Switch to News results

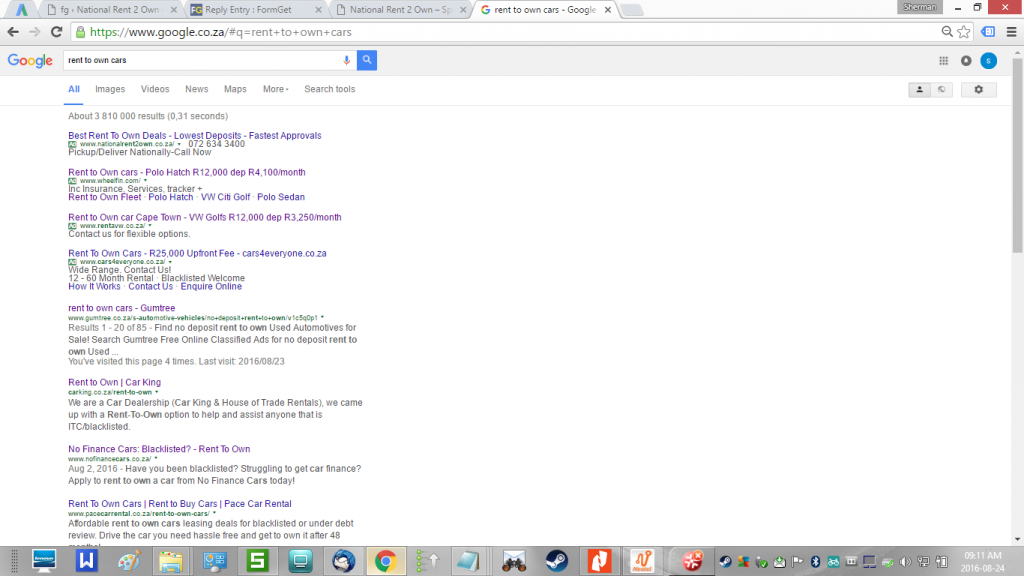197,89
